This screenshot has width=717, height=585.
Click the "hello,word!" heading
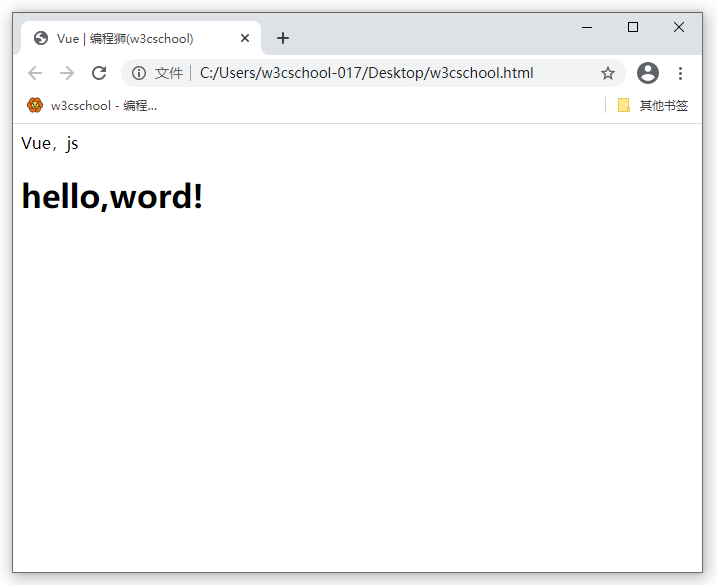tap(112, 196)
